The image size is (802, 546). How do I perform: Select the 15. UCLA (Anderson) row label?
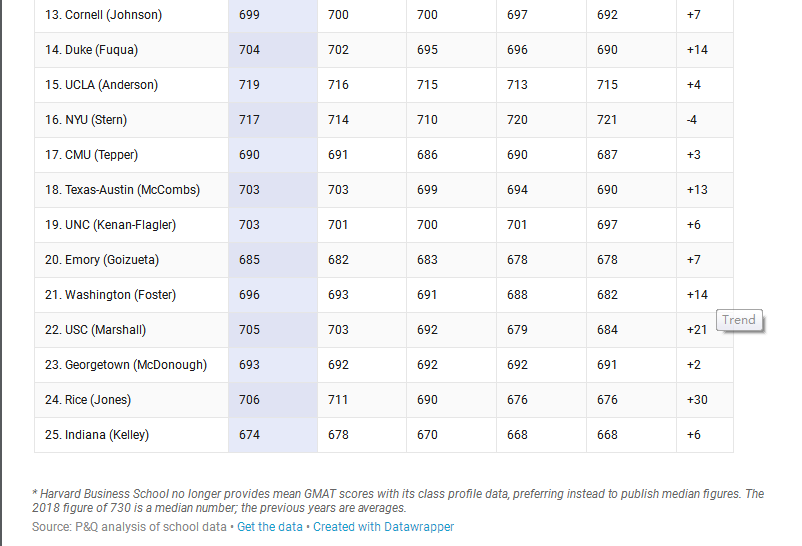click(101, 84)
